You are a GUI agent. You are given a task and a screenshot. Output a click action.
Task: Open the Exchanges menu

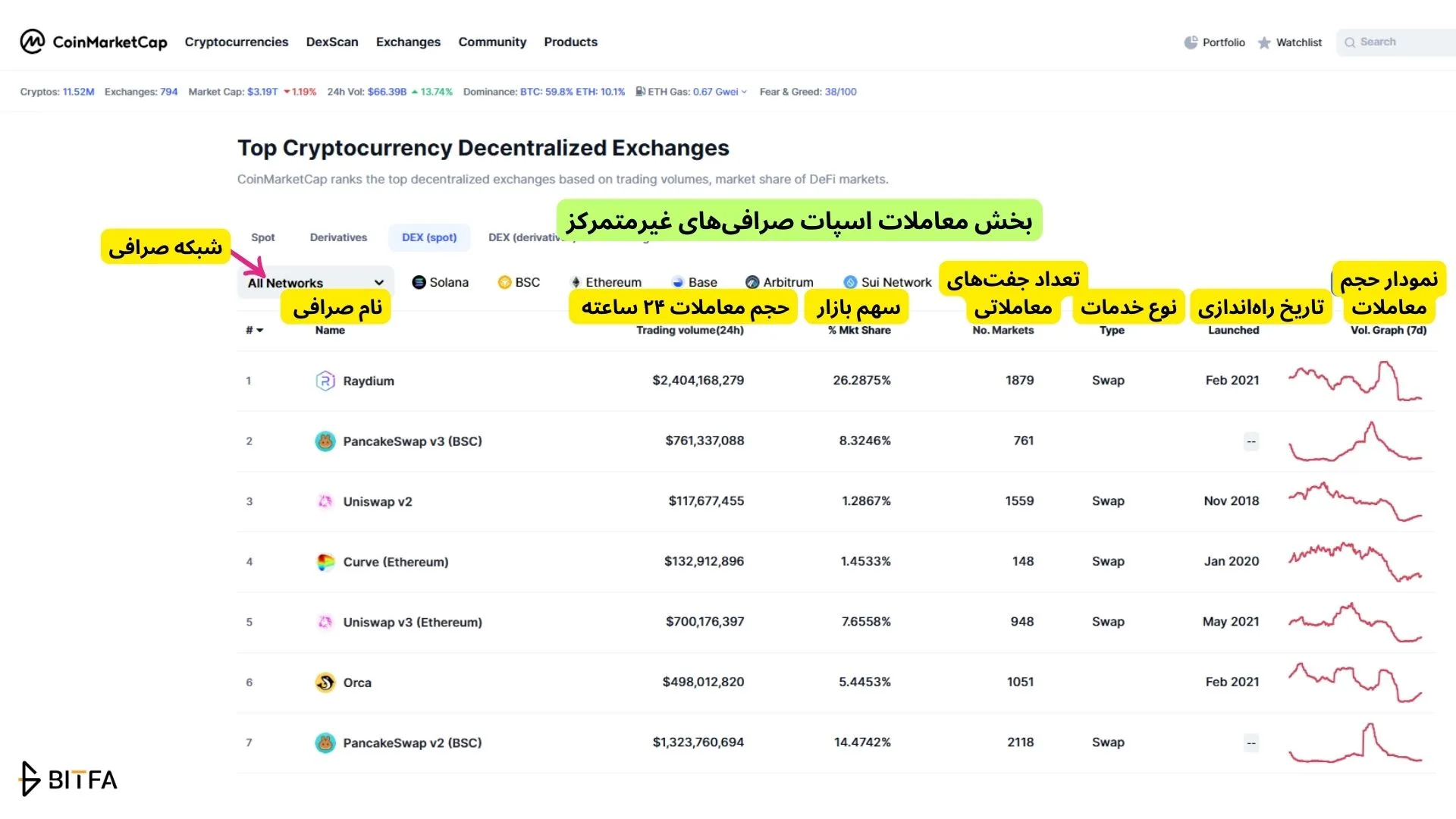[408, 42]
